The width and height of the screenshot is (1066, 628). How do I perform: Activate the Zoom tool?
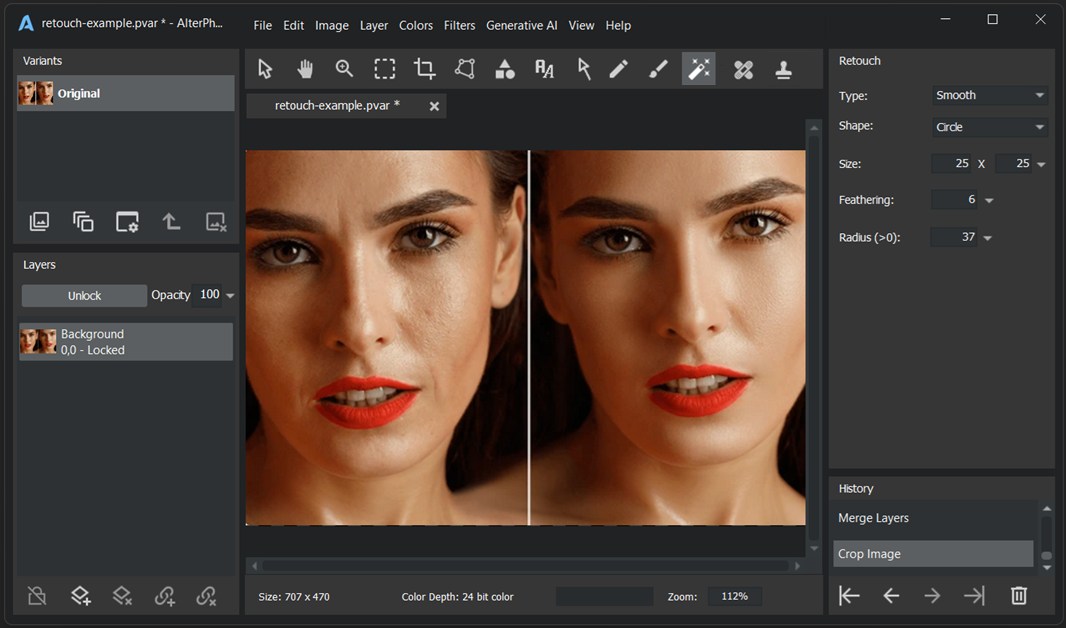click(344, 68)
